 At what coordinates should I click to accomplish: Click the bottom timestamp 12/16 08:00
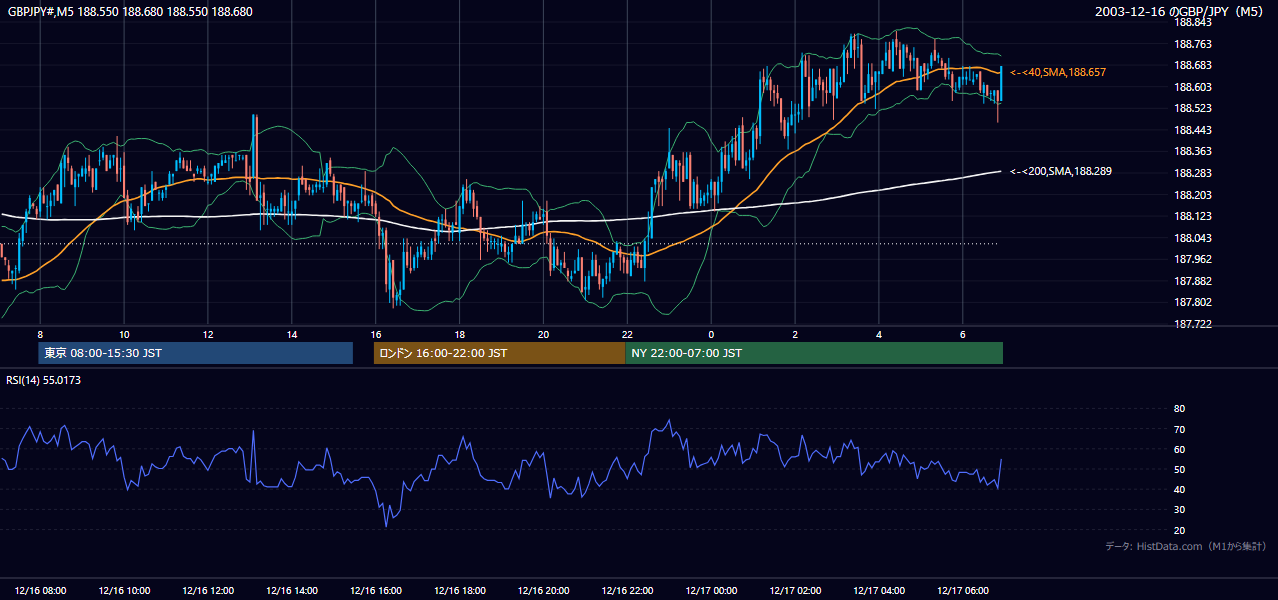point(40,590)
